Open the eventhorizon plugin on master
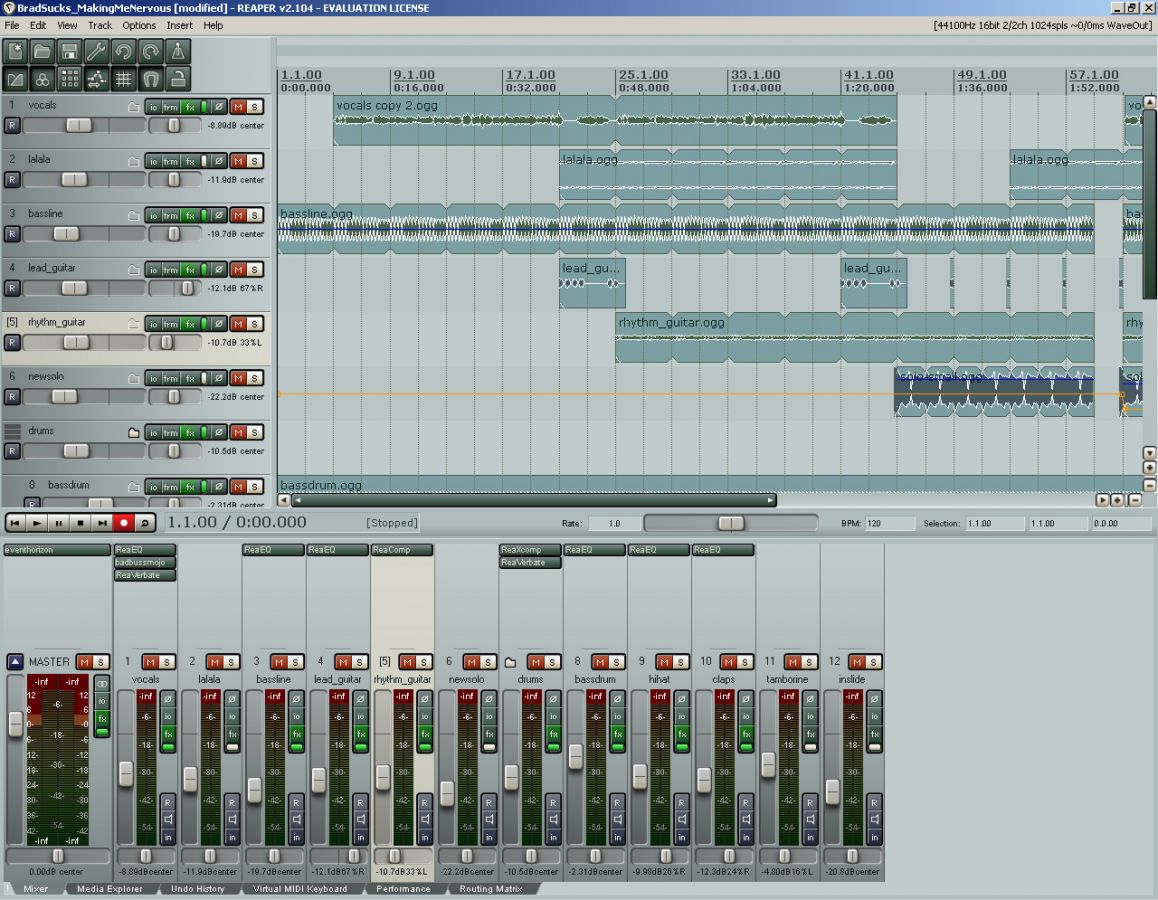1158x900 pixels. (57, 550)
